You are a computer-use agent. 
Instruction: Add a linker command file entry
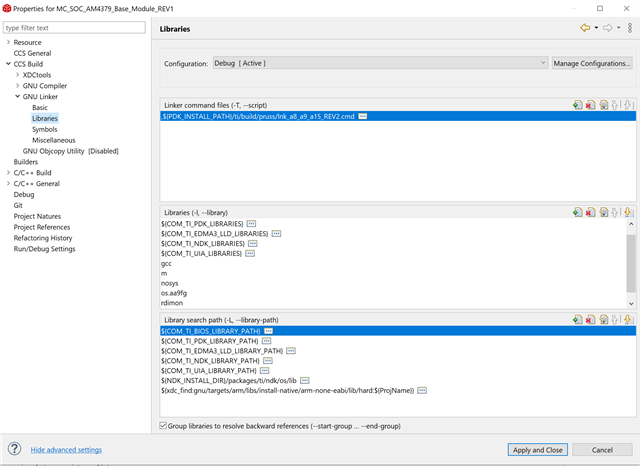tap(578, 105)
